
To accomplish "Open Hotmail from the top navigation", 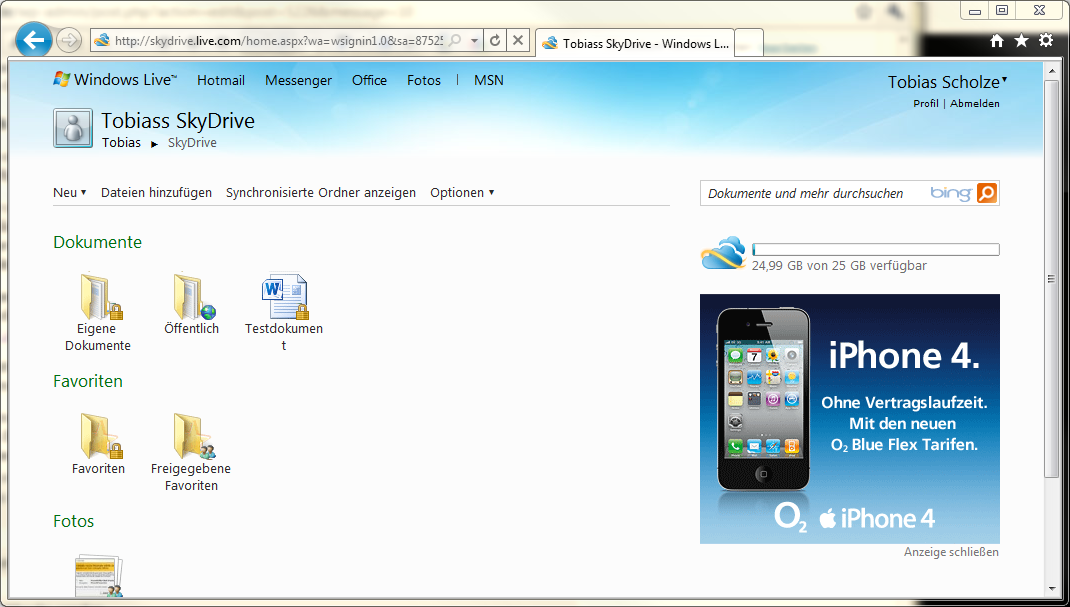I will coord(221,80).
